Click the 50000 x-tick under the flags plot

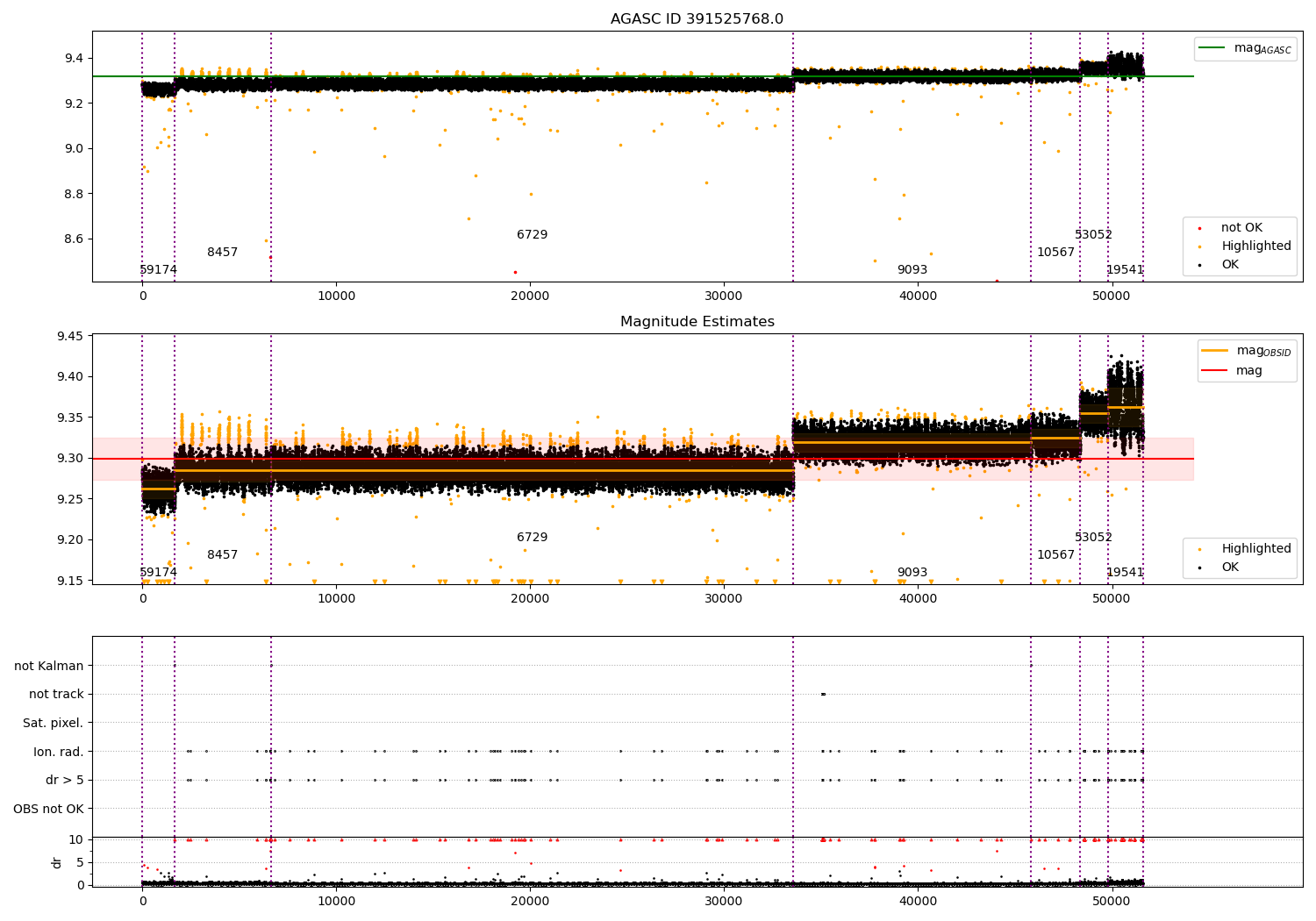coord(1112,901)
